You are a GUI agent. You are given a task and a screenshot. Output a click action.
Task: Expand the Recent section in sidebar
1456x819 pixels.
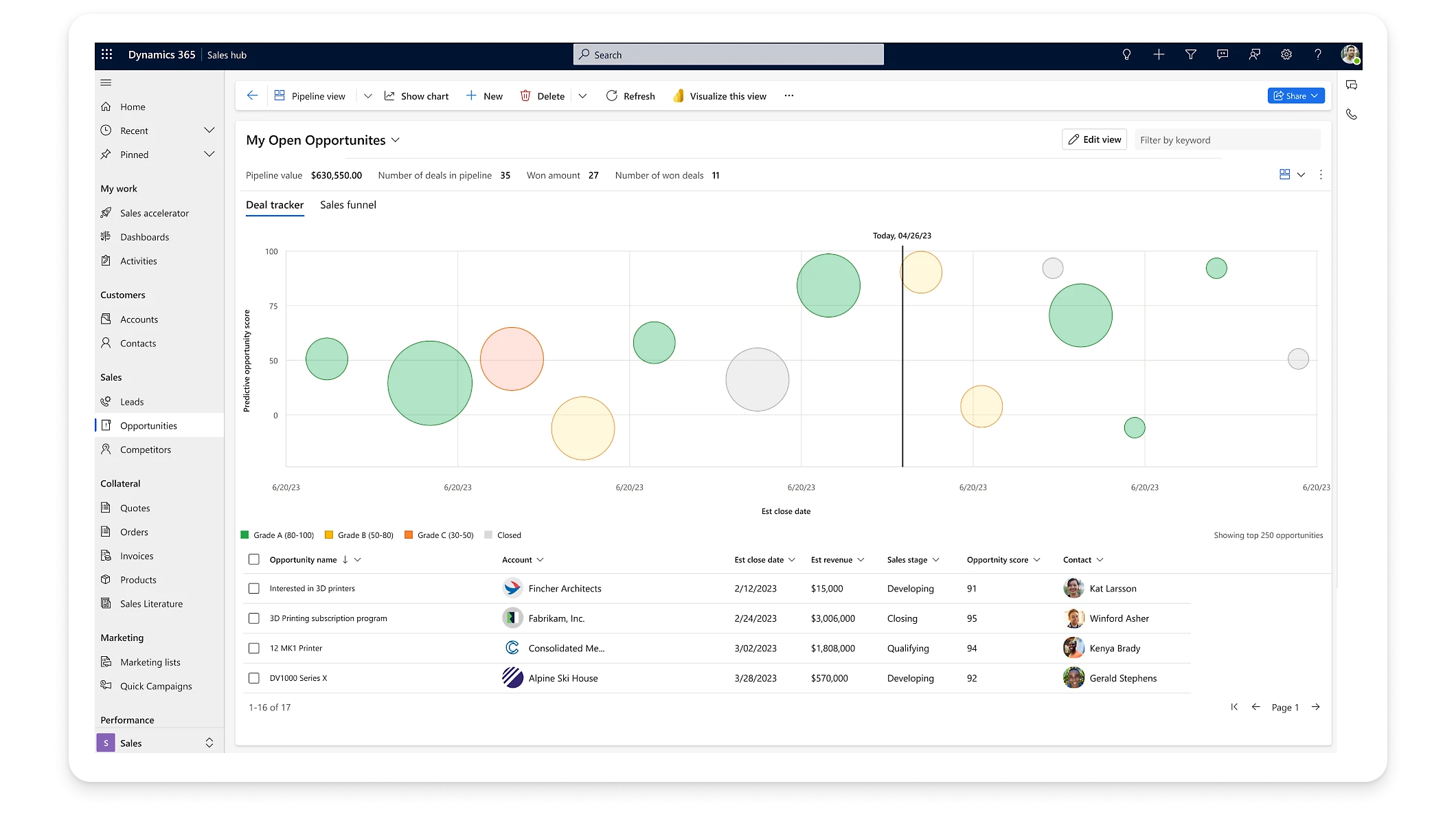[x=209, y=131]
